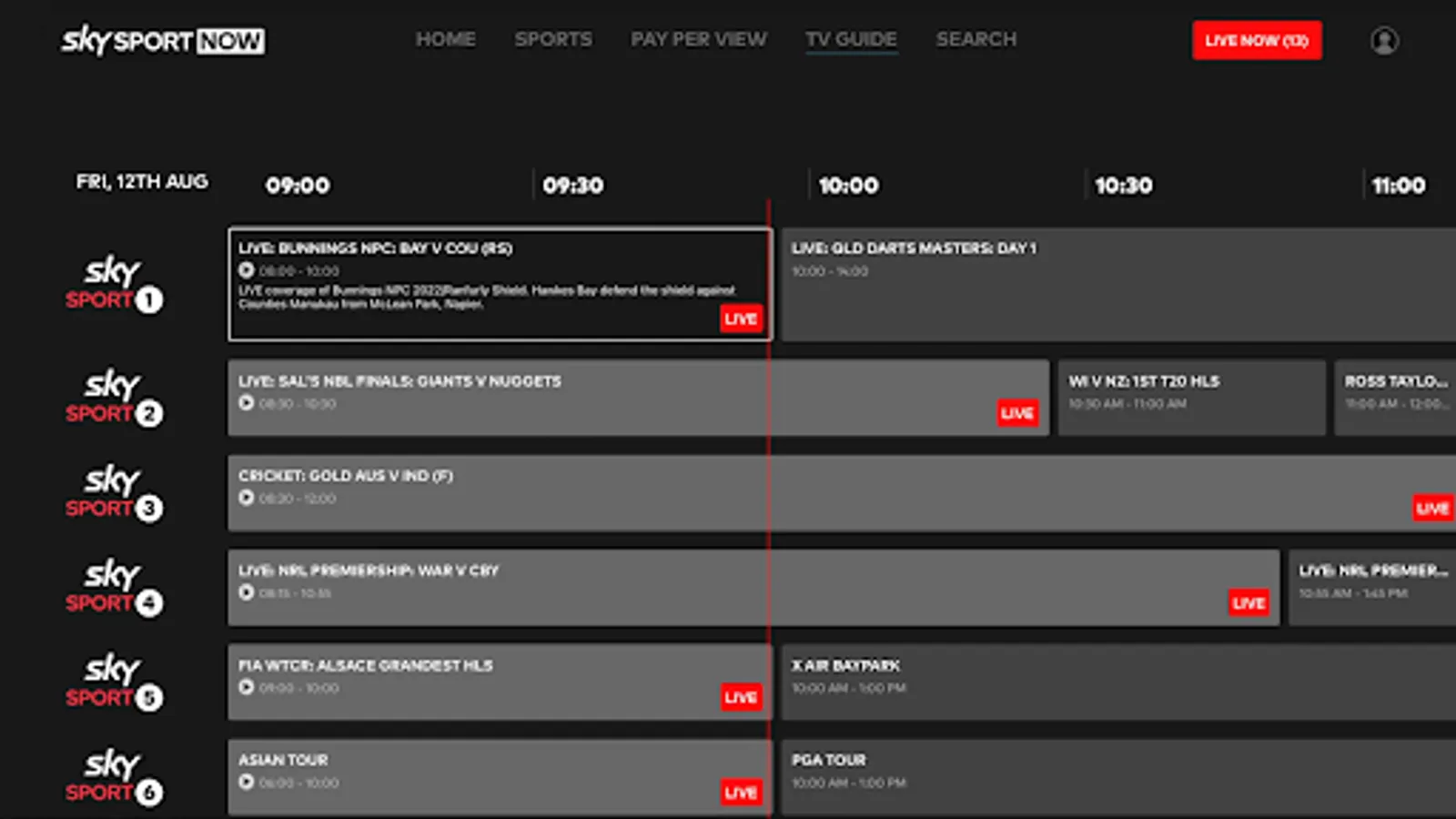Select the Sky Sport 1 channel logo
Image resolution: width=1456 pixels, height=819 pixels.
(x=114, y=285)
